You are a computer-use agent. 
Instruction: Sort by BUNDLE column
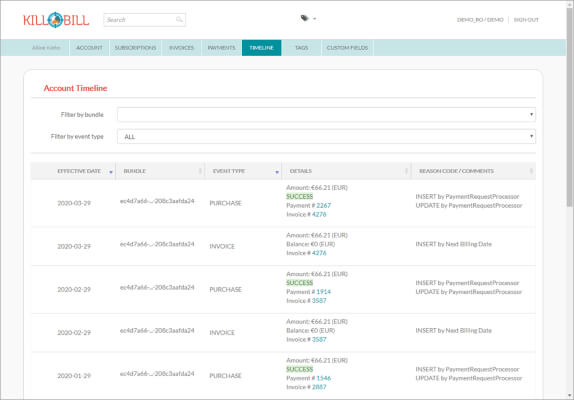[160, 171]
